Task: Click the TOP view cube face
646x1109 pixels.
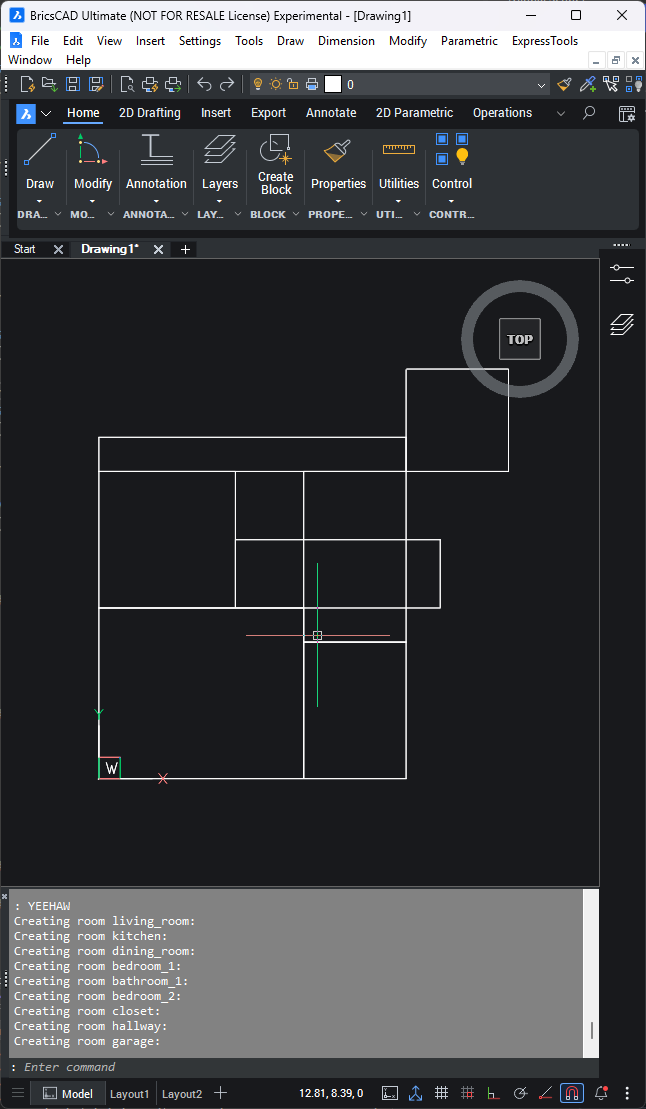Action: coord(519,339)
